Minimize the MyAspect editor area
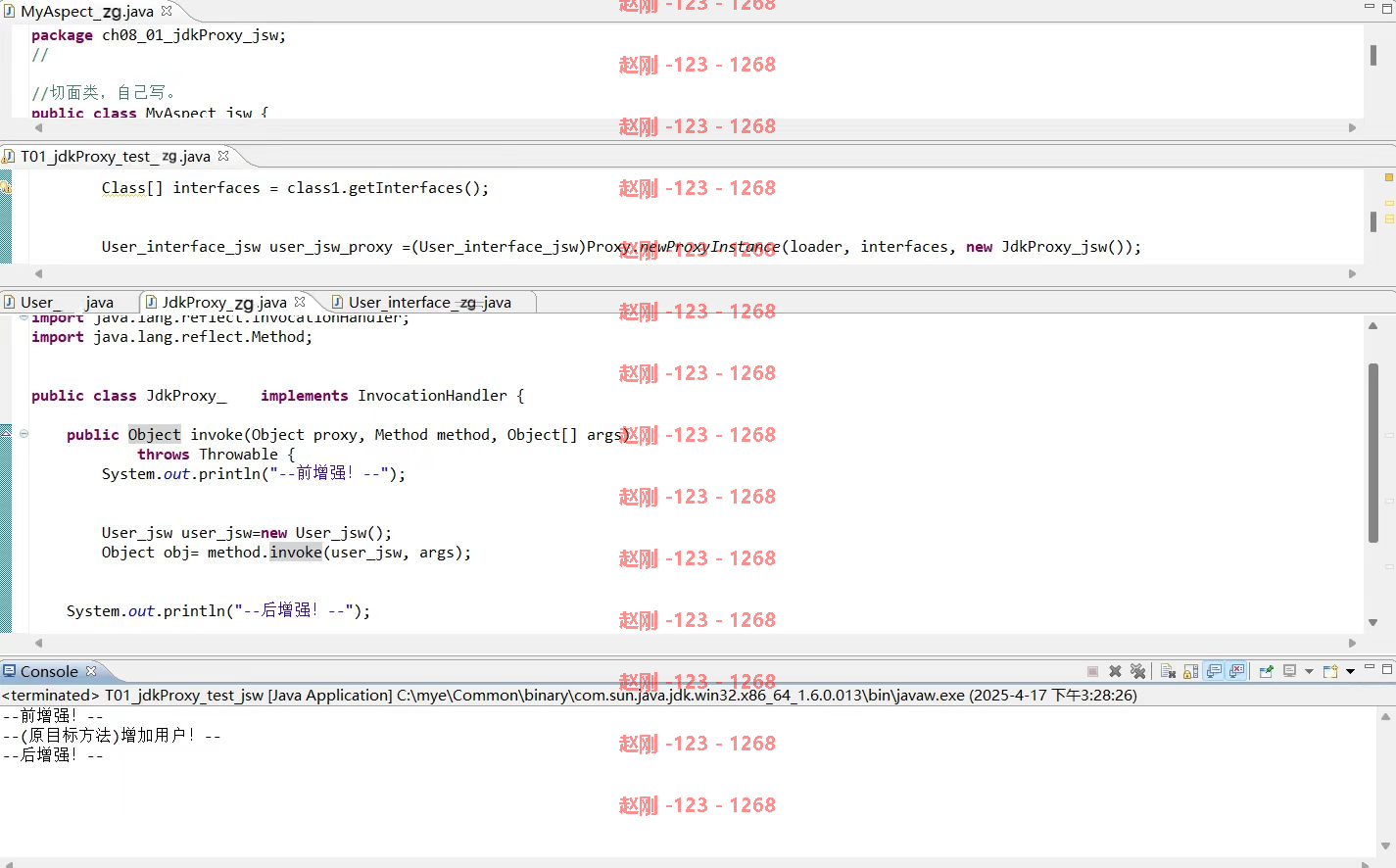 (x=1370, y=6)
